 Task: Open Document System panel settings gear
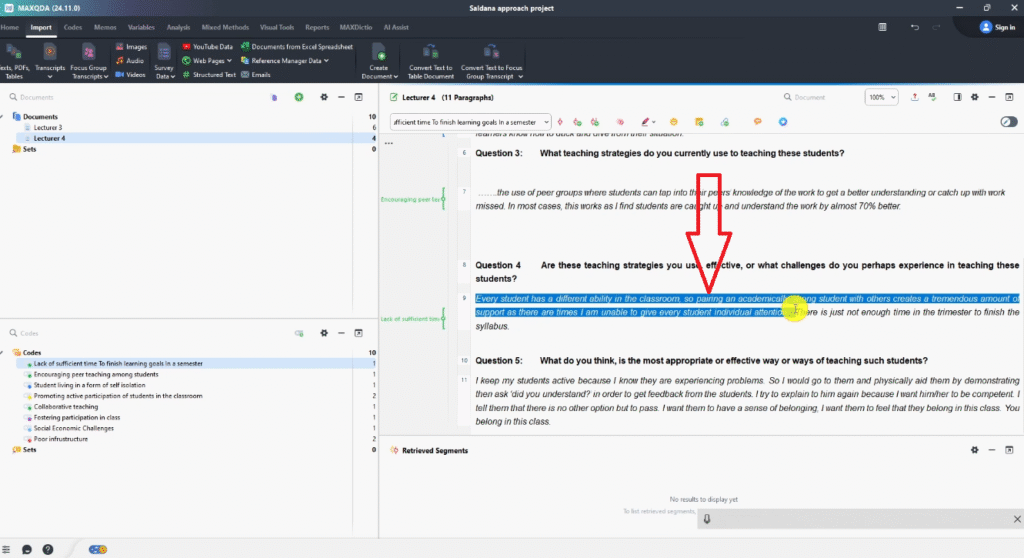click(323, 97)
